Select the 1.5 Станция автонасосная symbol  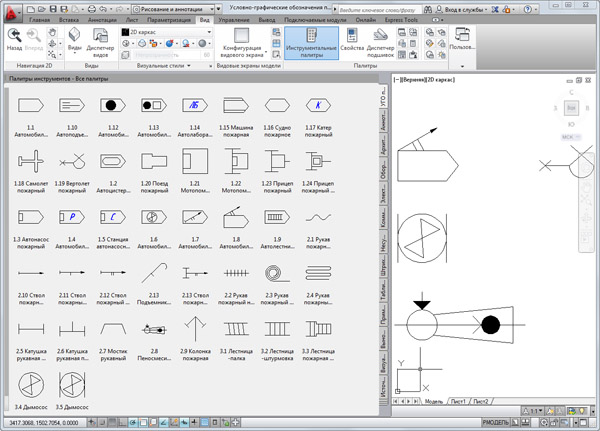point(111,216)
